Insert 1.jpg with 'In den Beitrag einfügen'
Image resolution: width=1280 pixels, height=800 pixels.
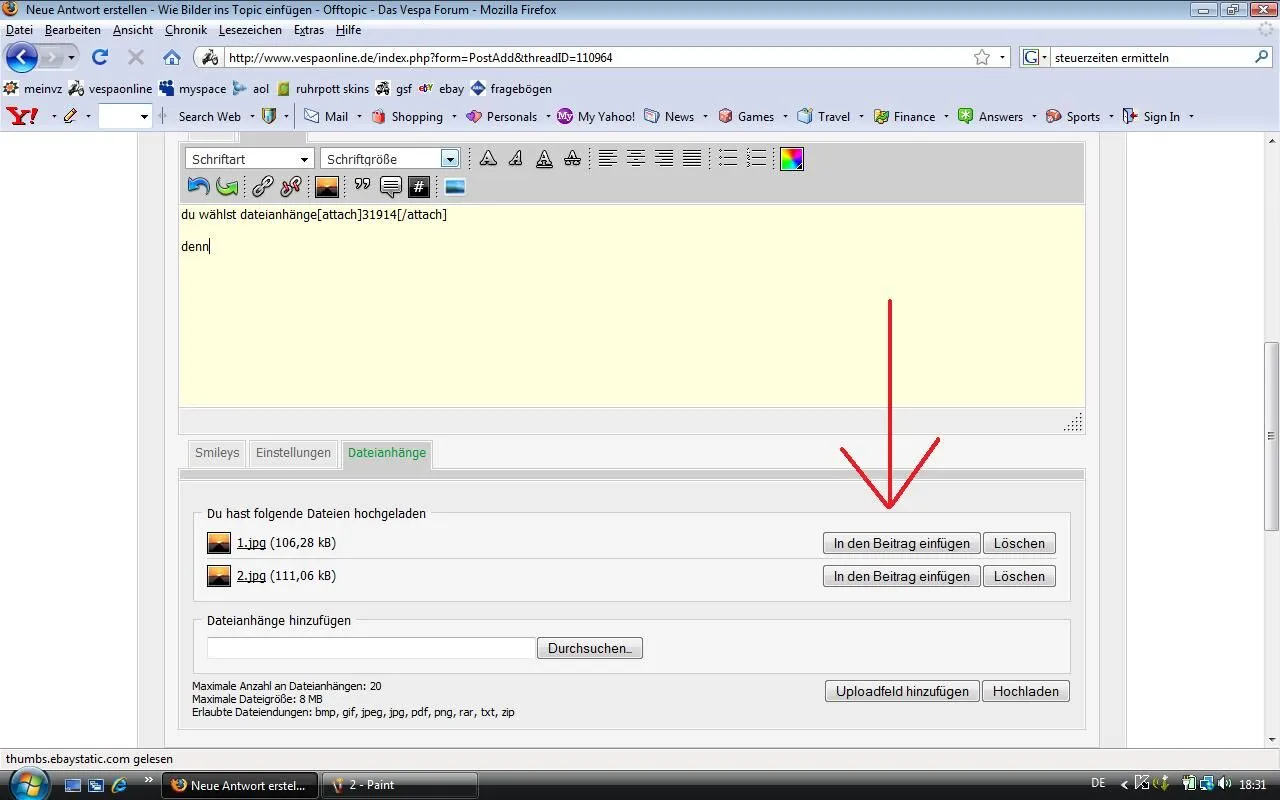point(901,544)
